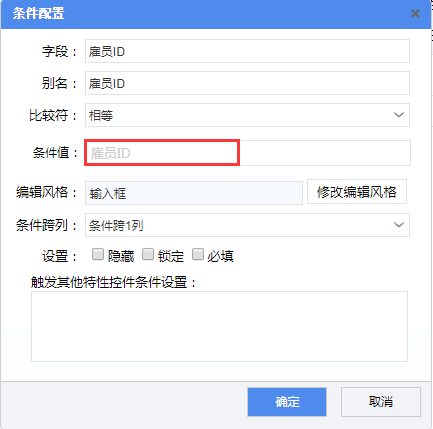433x429 pixels.
Task: Tick the 锁定 checkbox
Action: click(x=148, y=254)
